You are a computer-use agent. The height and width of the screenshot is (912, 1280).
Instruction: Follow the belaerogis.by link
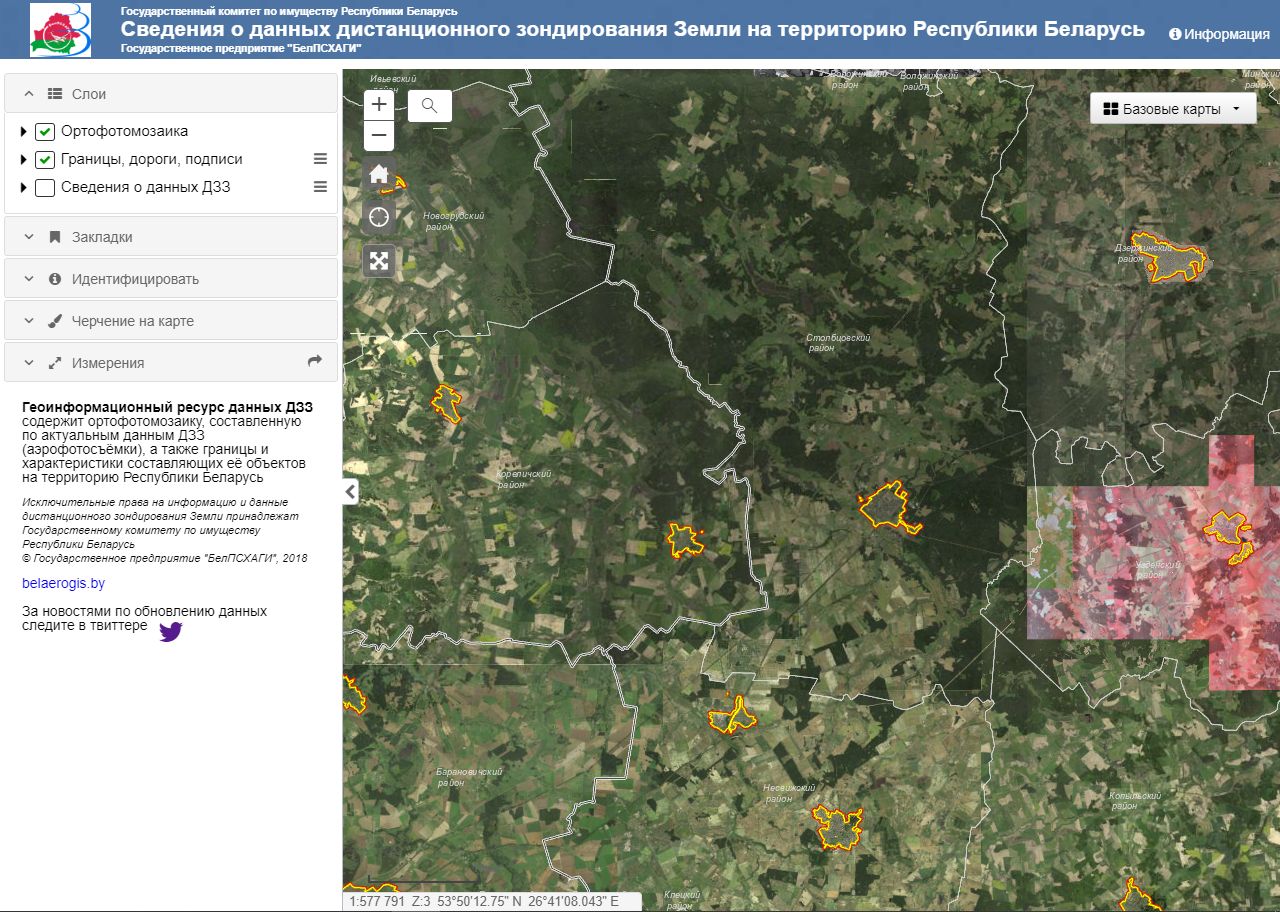tap(63, 583)
